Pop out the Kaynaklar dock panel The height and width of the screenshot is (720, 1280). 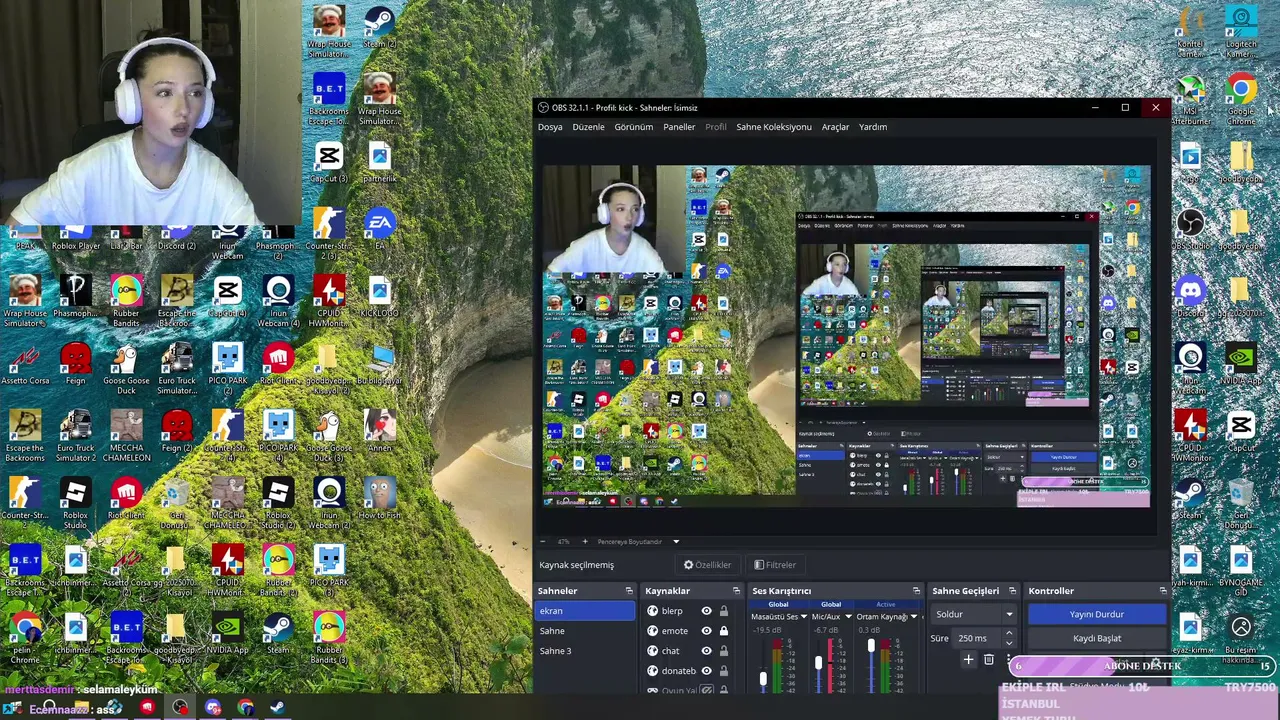click(x=736, y=591)
